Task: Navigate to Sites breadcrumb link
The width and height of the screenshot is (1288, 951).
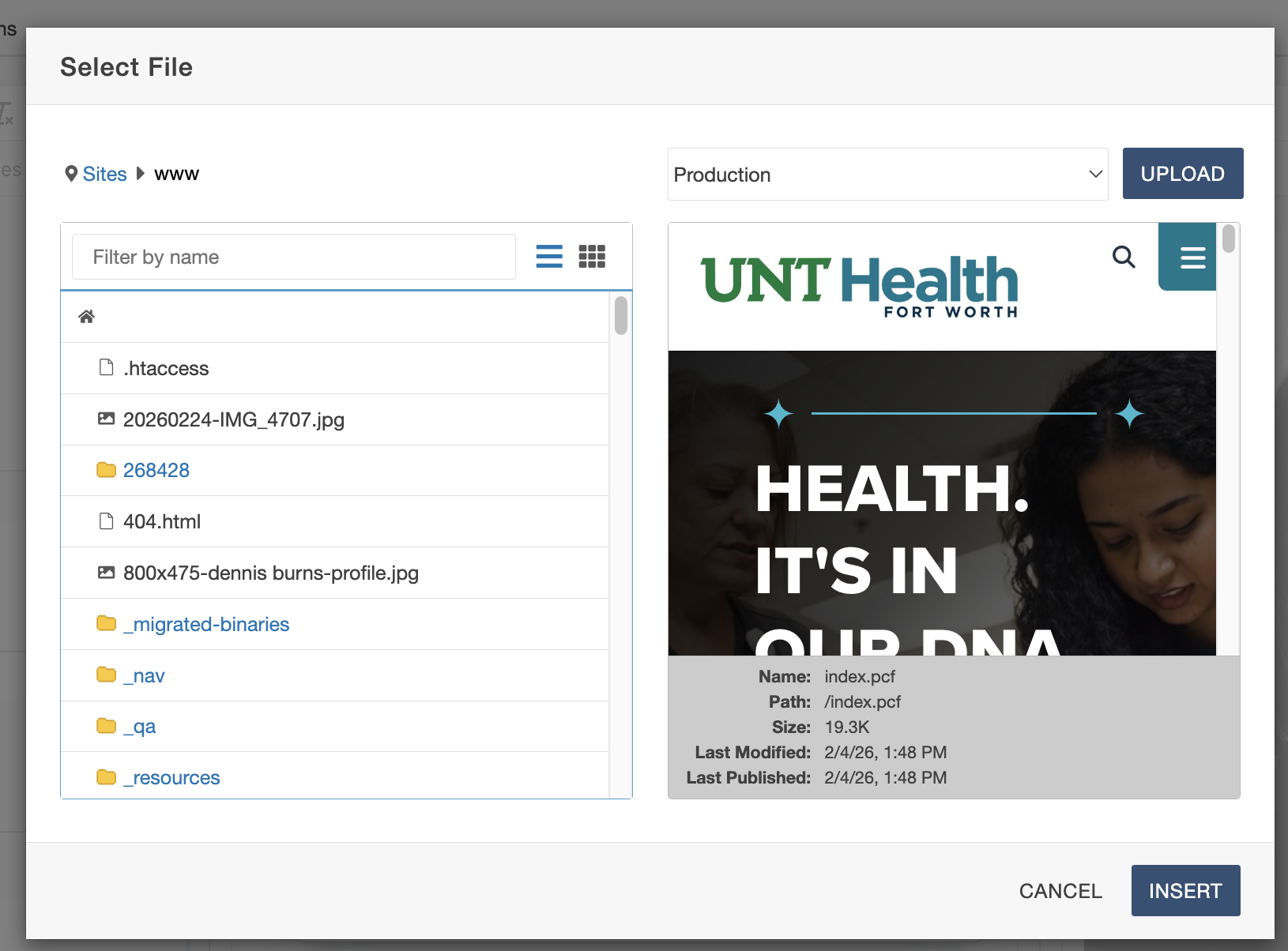Action: 104,174
